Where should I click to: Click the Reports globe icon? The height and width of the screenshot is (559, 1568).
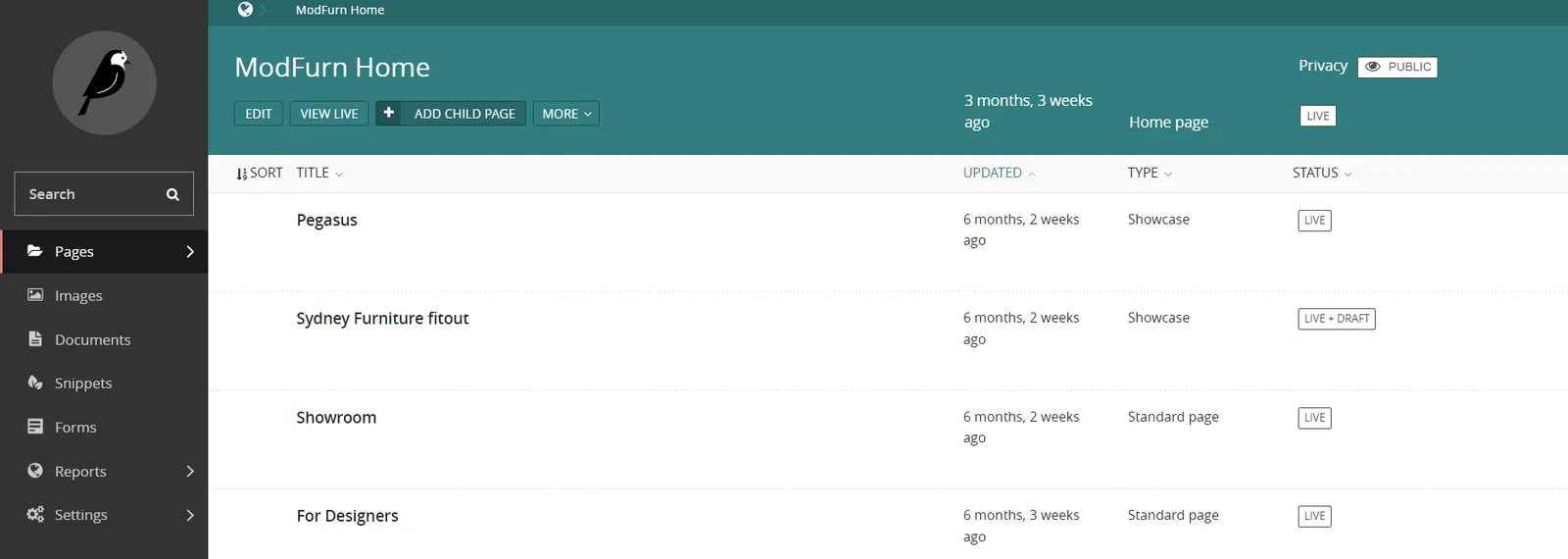(x=35, y=471)
